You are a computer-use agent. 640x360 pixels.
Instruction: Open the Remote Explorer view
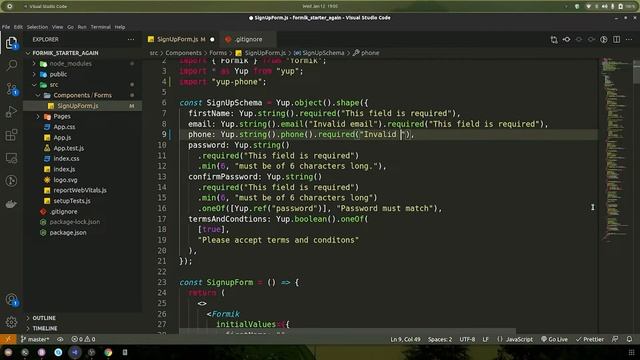[11, 158]
